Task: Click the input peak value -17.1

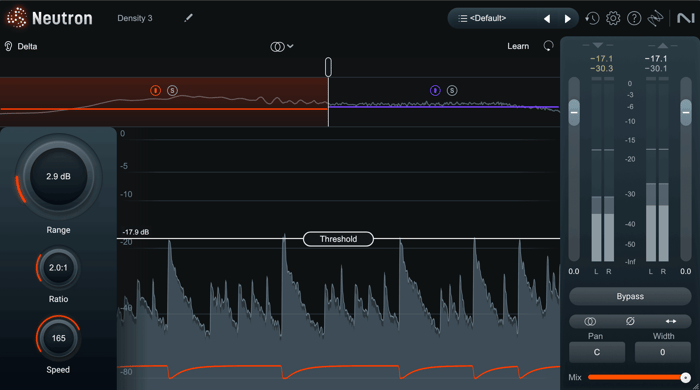Action: 601,58
